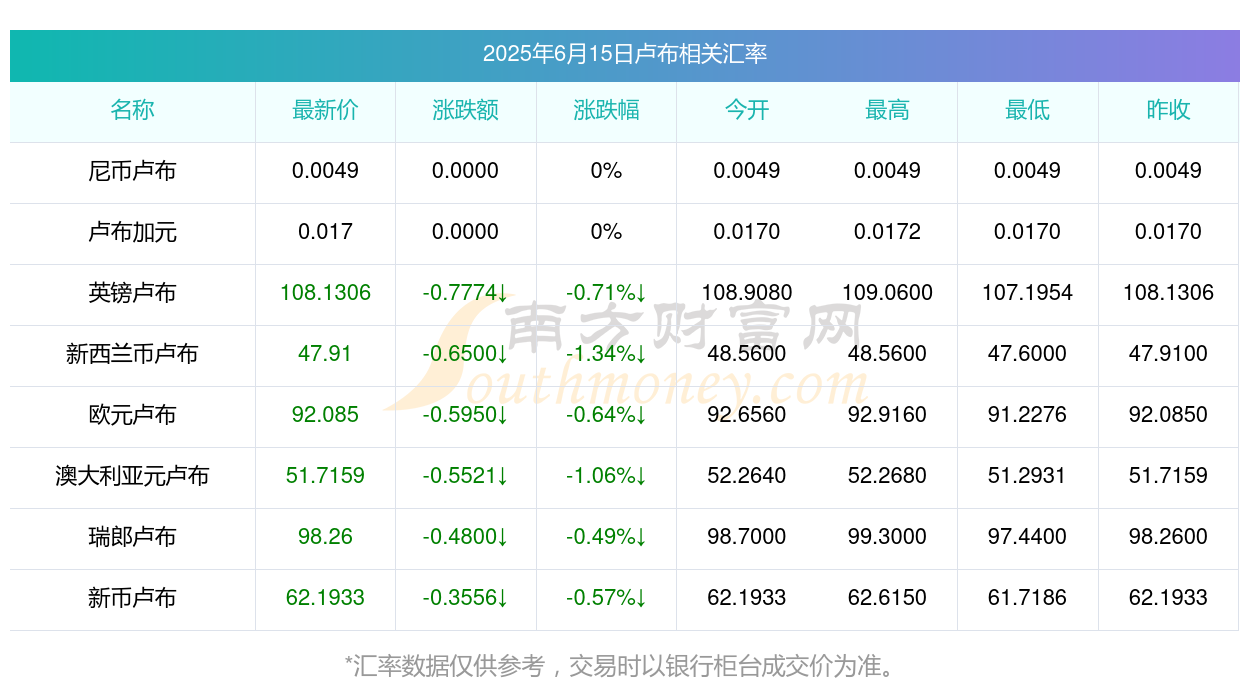
Task: Click previous close 98.2600
Action: tap(1168, 537)
